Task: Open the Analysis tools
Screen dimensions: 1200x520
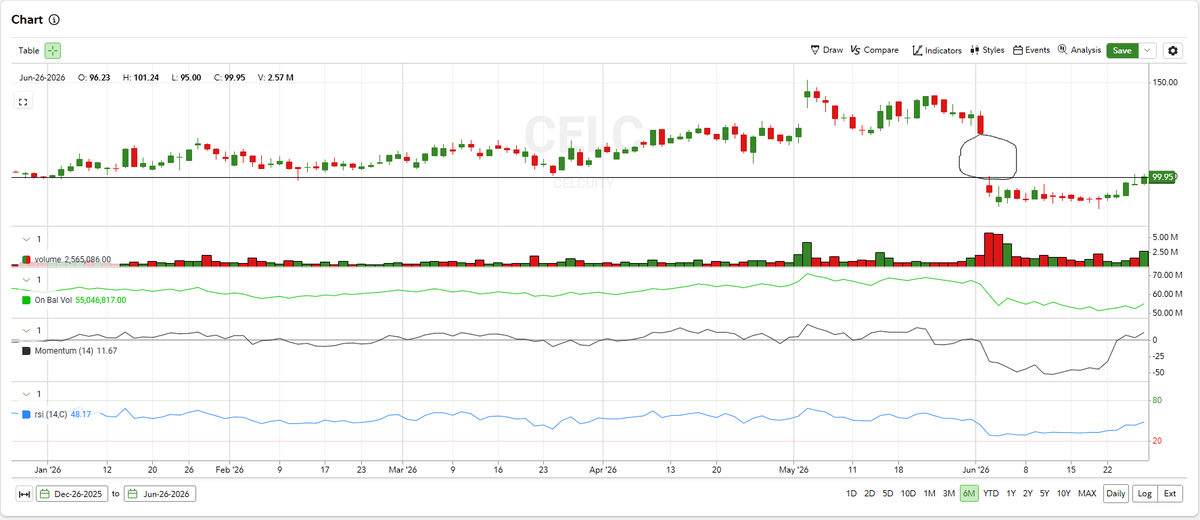Action: (x=1079, y=50)
